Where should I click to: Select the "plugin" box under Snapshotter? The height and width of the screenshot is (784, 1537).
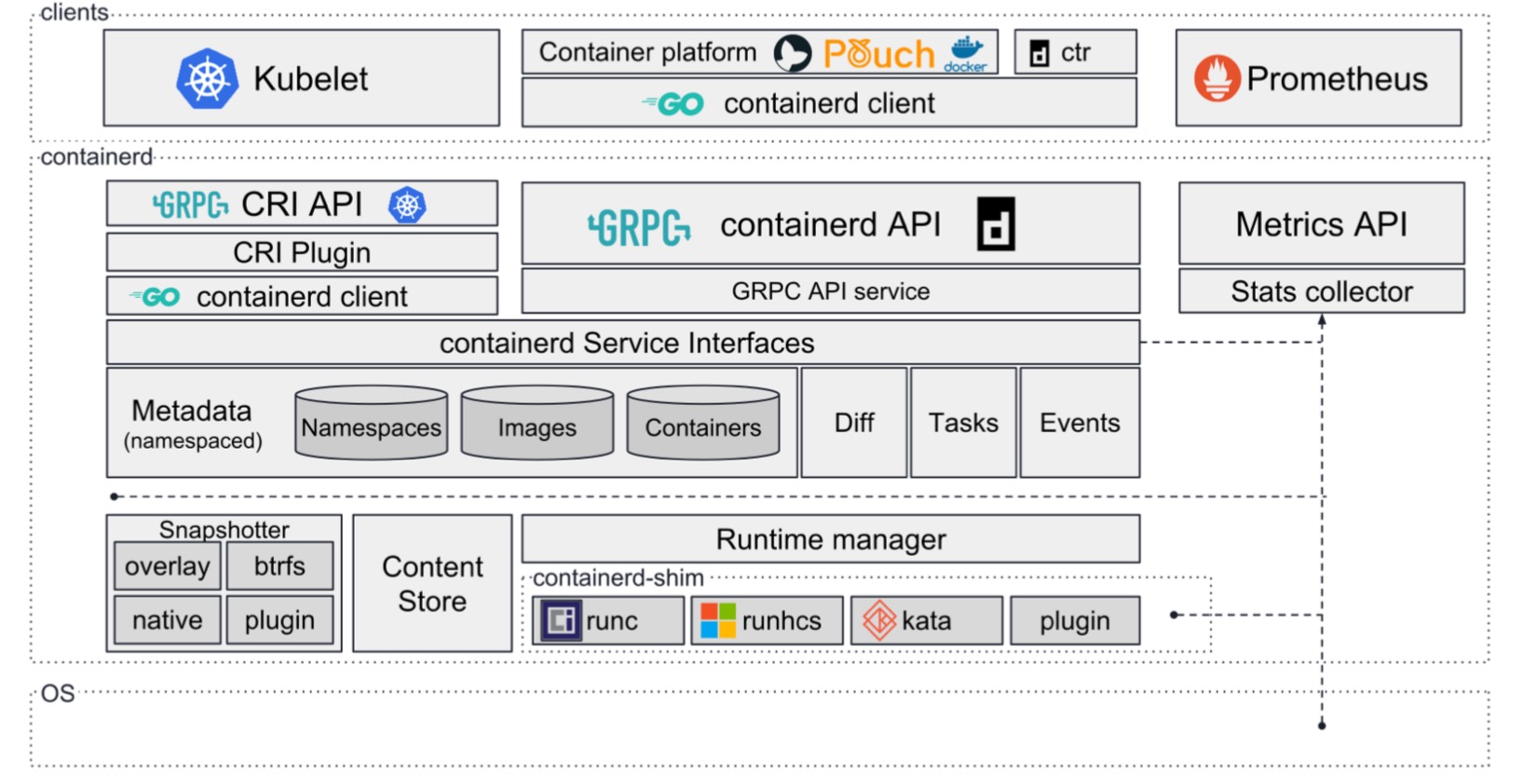click(x=279, y=620)
